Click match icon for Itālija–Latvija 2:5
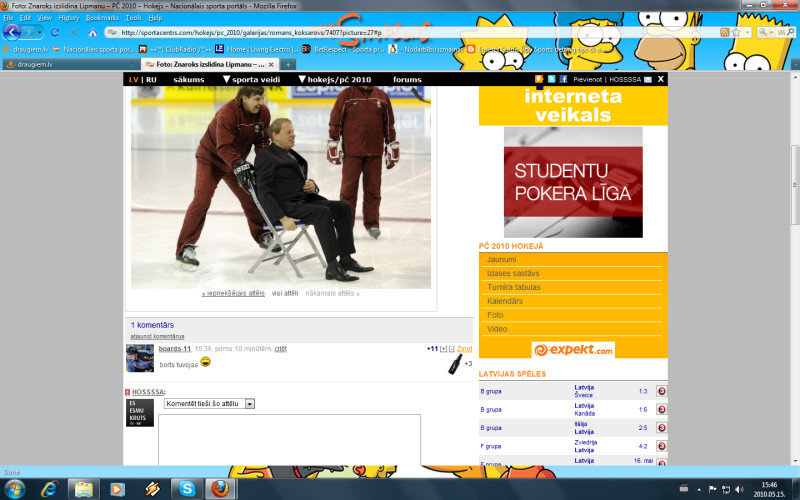The width and height of the screenshot is (800, 500). coord(661,428)
